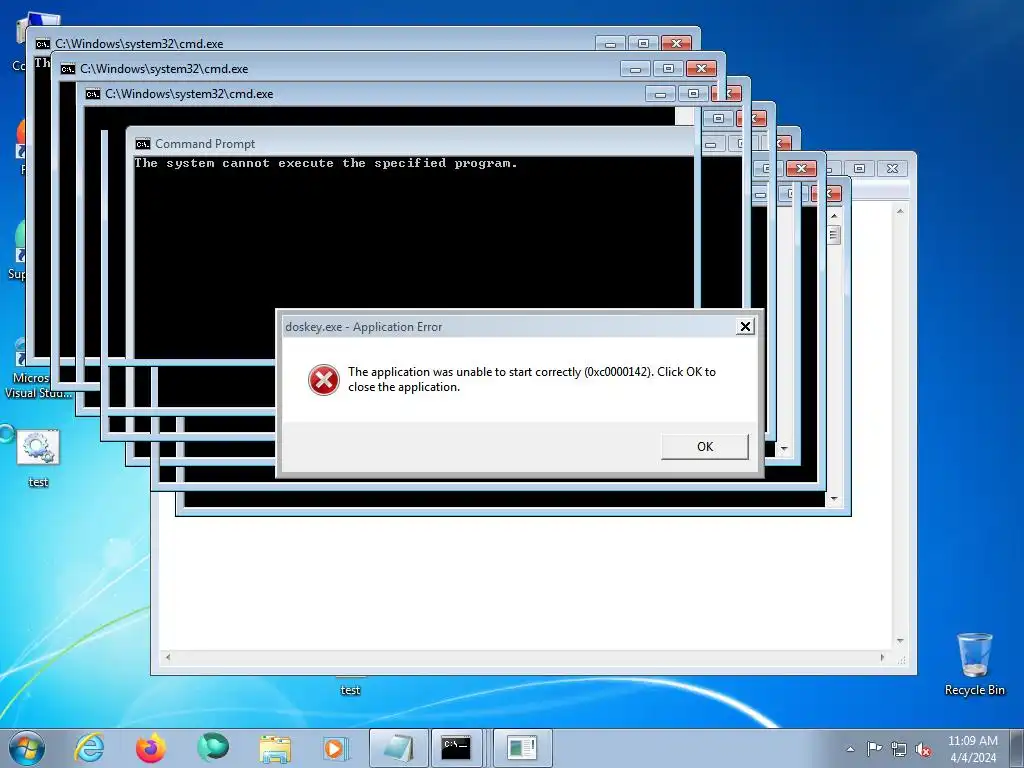Open the green globe browser taskbar icon

tap(213, 748)
